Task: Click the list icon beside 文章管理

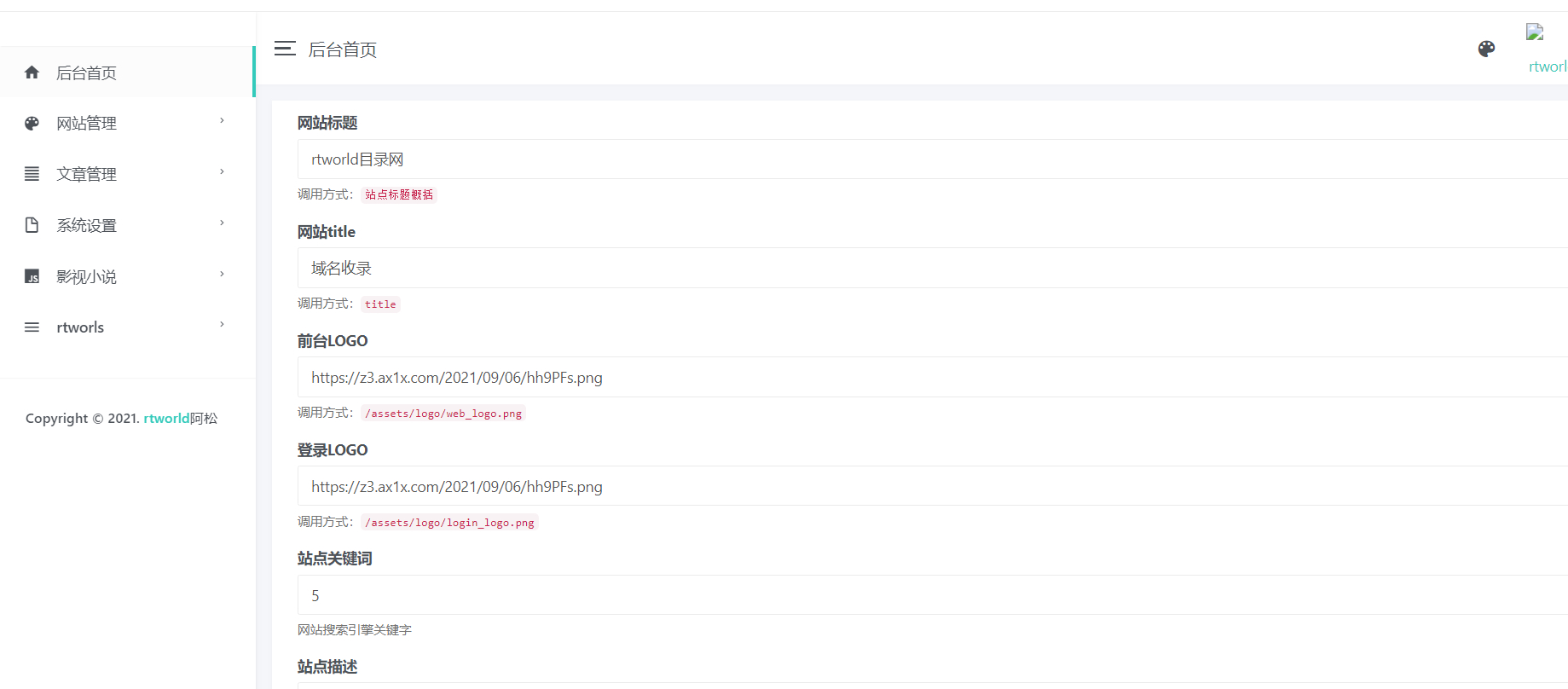Action: coord(32,174)
